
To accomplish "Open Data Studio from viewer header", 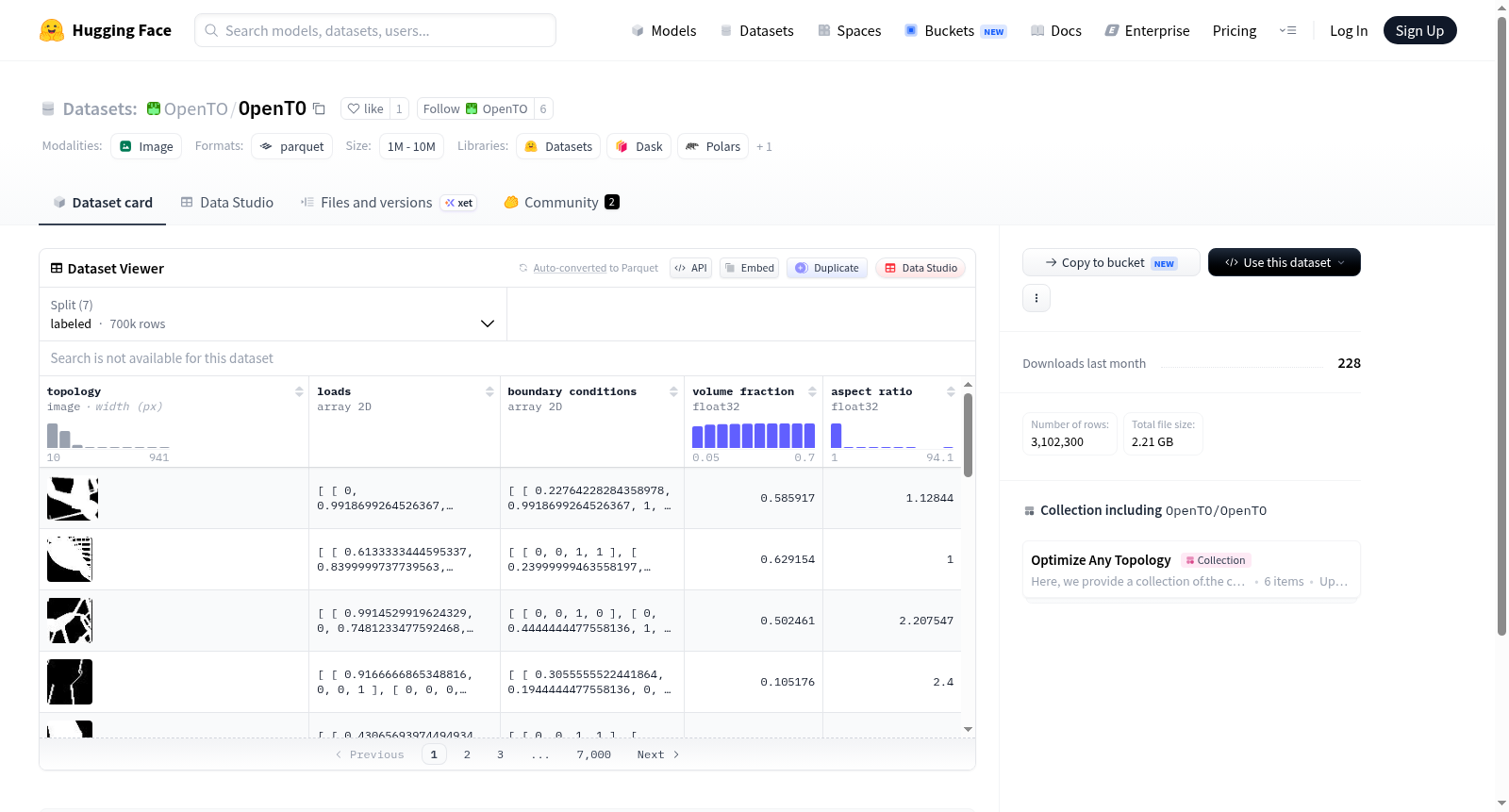I will click(x=920, y=268).
